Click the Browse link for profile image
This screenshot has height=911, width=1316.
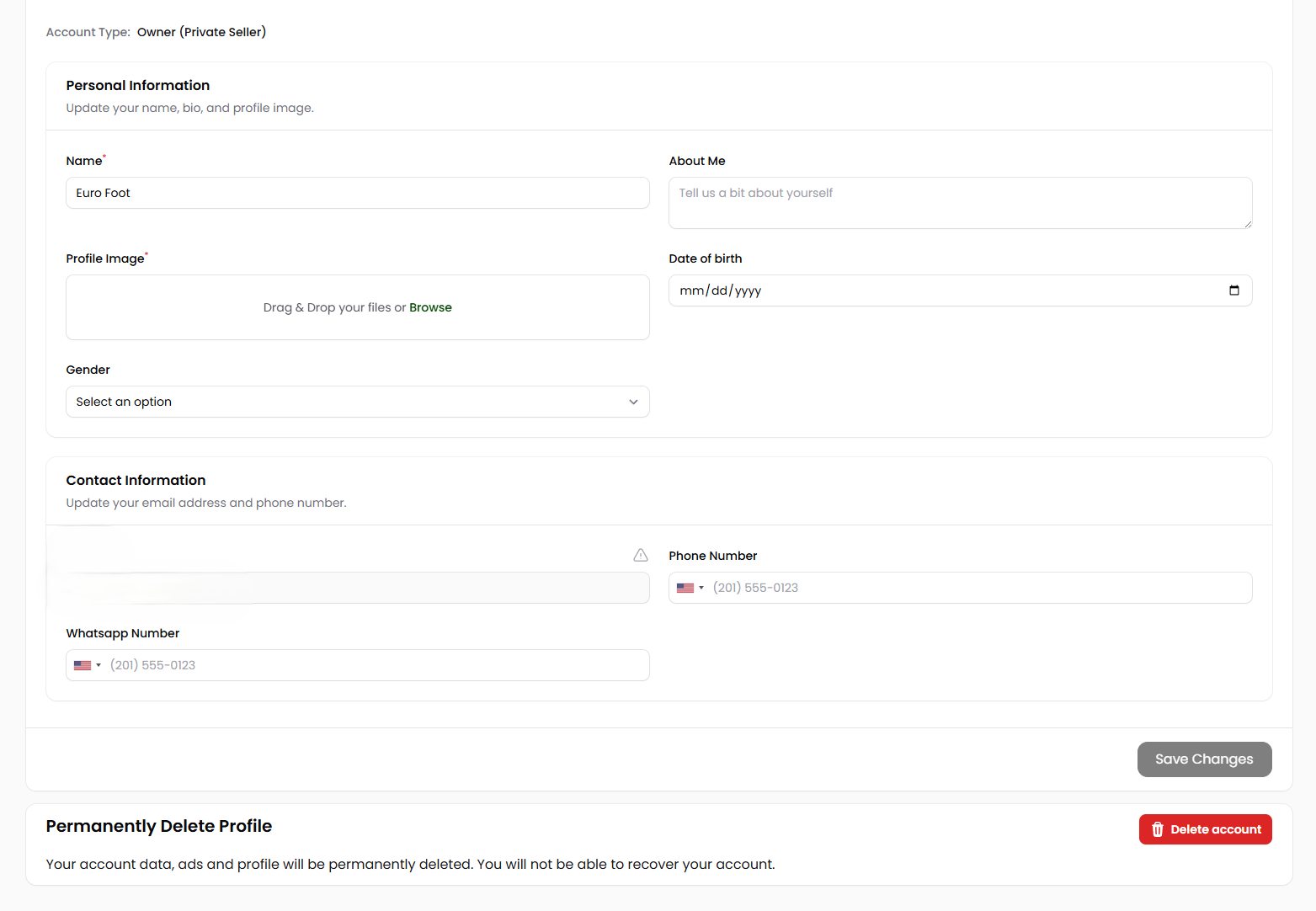pyautogui.click(x=430, y=307)
